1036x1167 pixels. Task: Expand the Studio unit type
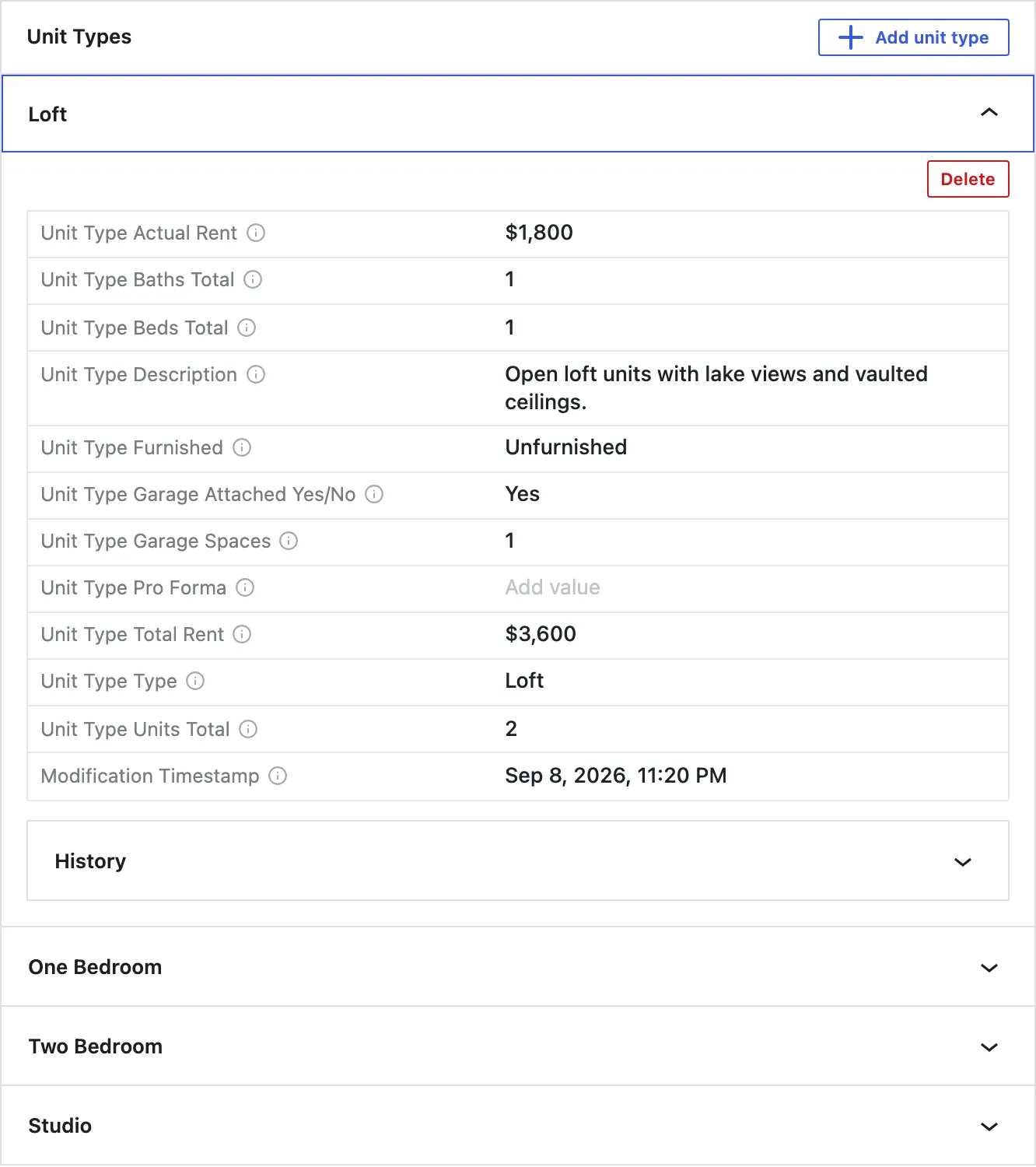tap(518, 1126)
